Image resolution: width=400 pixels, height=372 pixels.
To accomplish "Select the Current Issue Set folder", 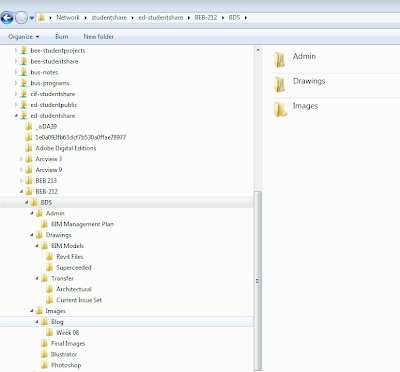I will [x=79, y=300].
